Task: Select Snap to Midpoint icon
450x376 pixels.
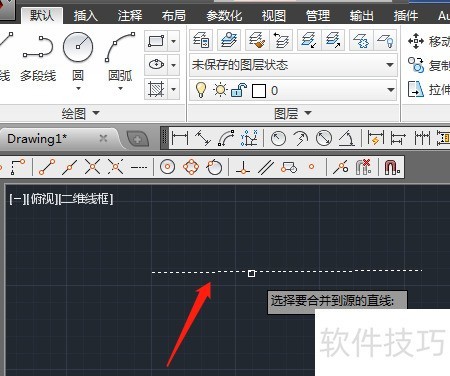Action: coord(69,167)
